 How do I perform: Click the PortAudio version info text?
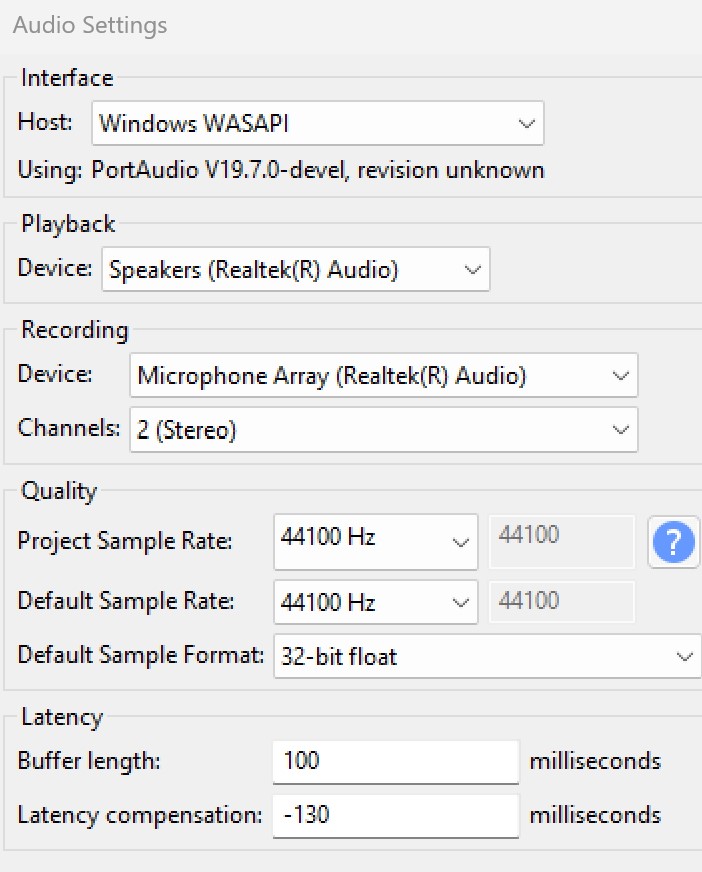coord(281,170)
